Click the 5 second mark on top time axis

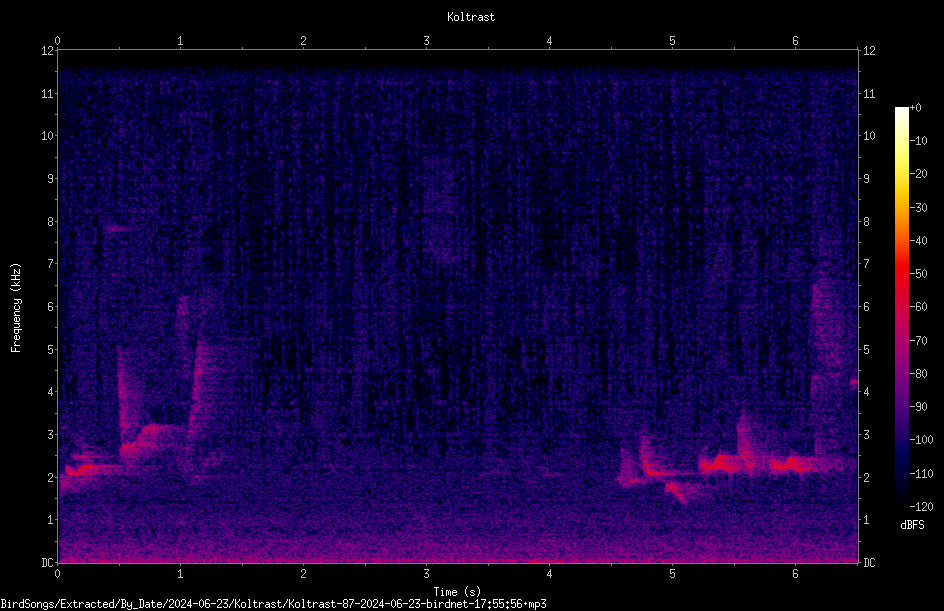click(672, 41)
